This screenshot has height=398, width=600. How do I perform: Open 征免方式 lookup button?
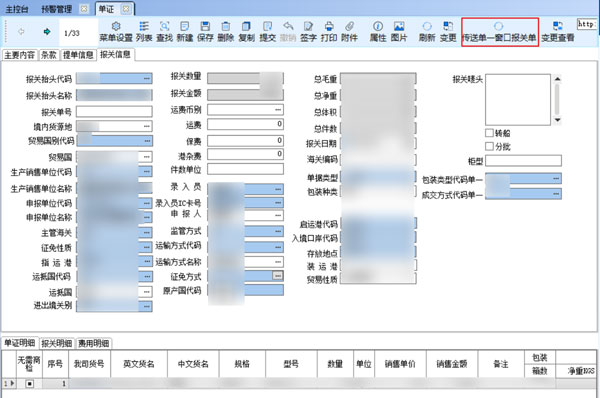point(278,276)
